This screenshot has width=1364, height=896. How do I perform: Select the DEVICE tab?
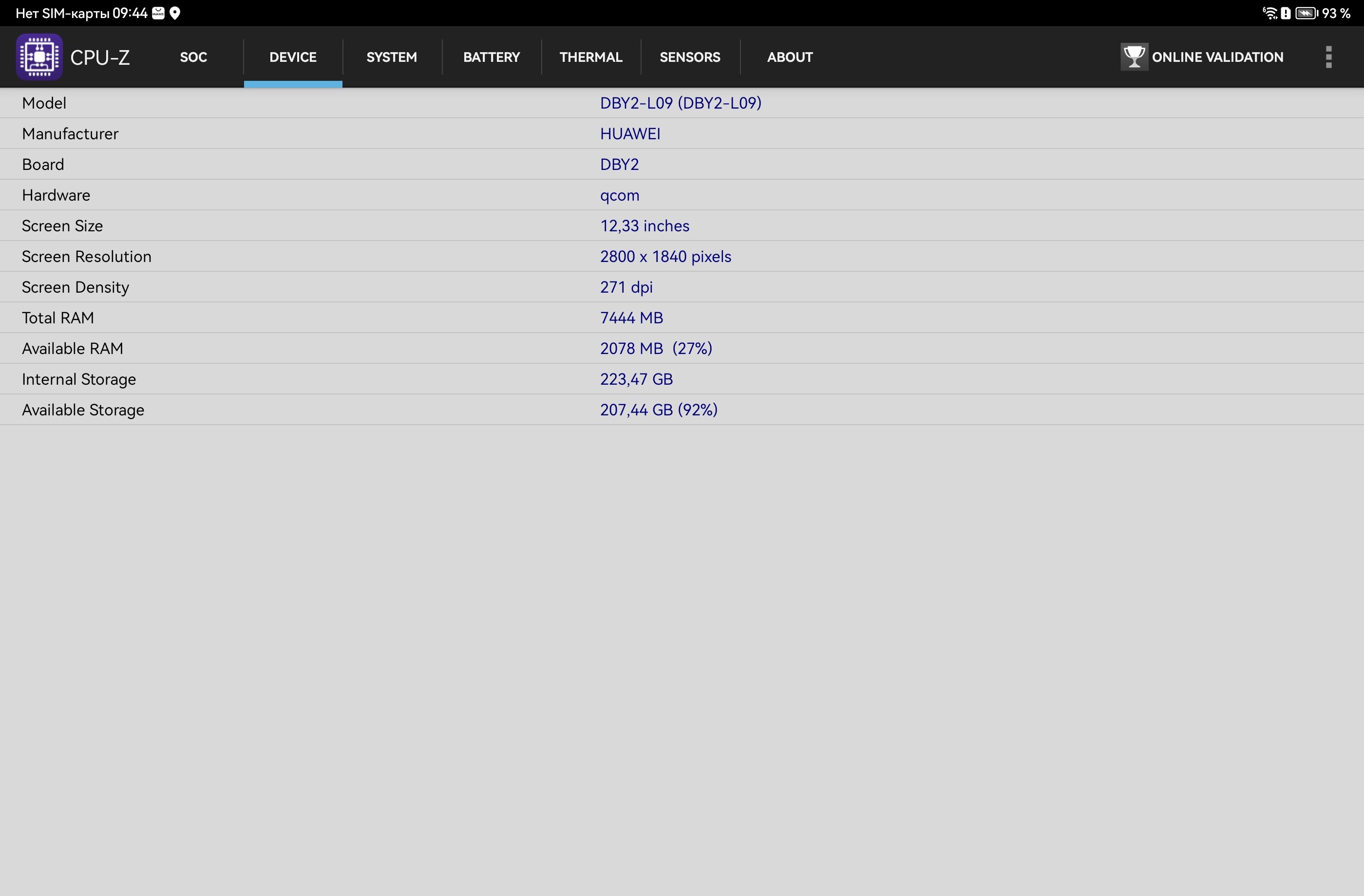click(293, 56)
